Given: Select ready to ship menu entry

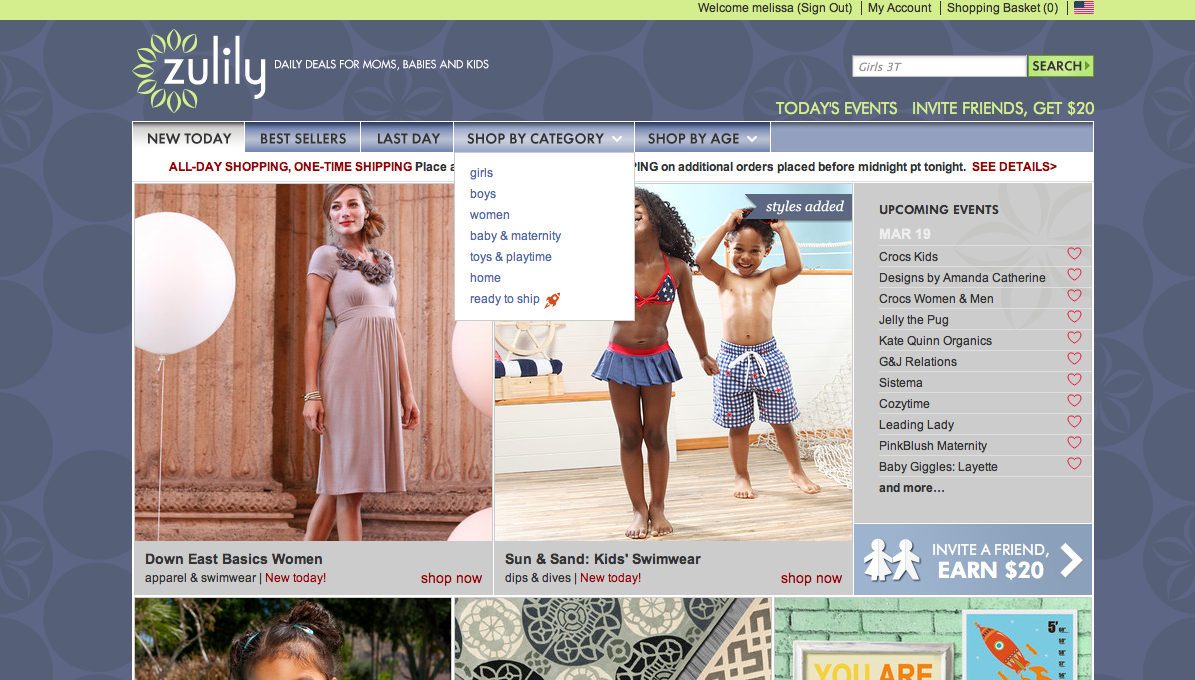Looking at the screenshot, I should point(505,299).
